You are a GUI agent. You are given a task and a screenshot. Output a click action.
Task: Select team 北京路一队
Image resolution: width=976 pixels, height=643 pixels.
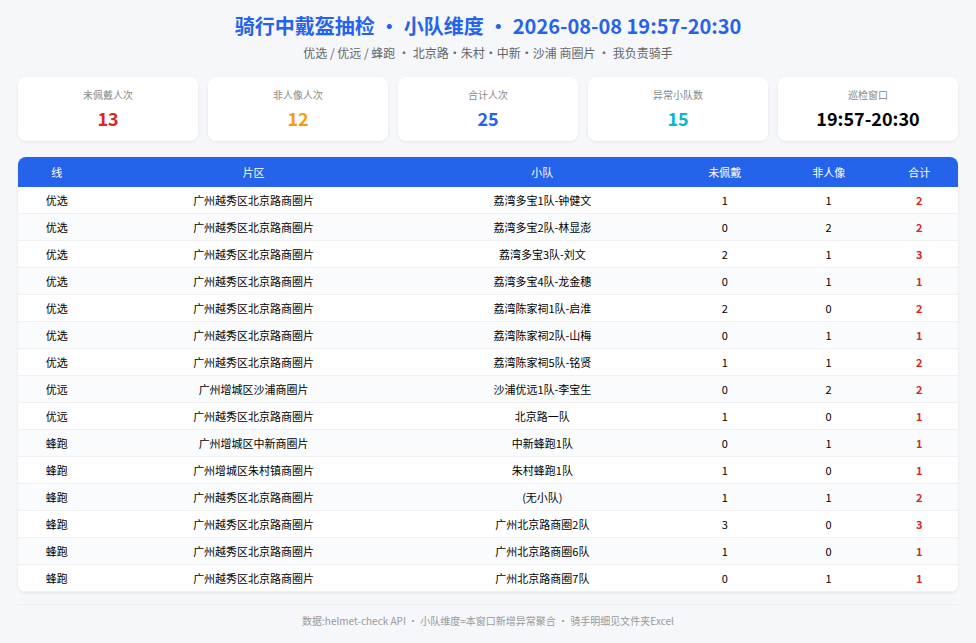point(542,417)
